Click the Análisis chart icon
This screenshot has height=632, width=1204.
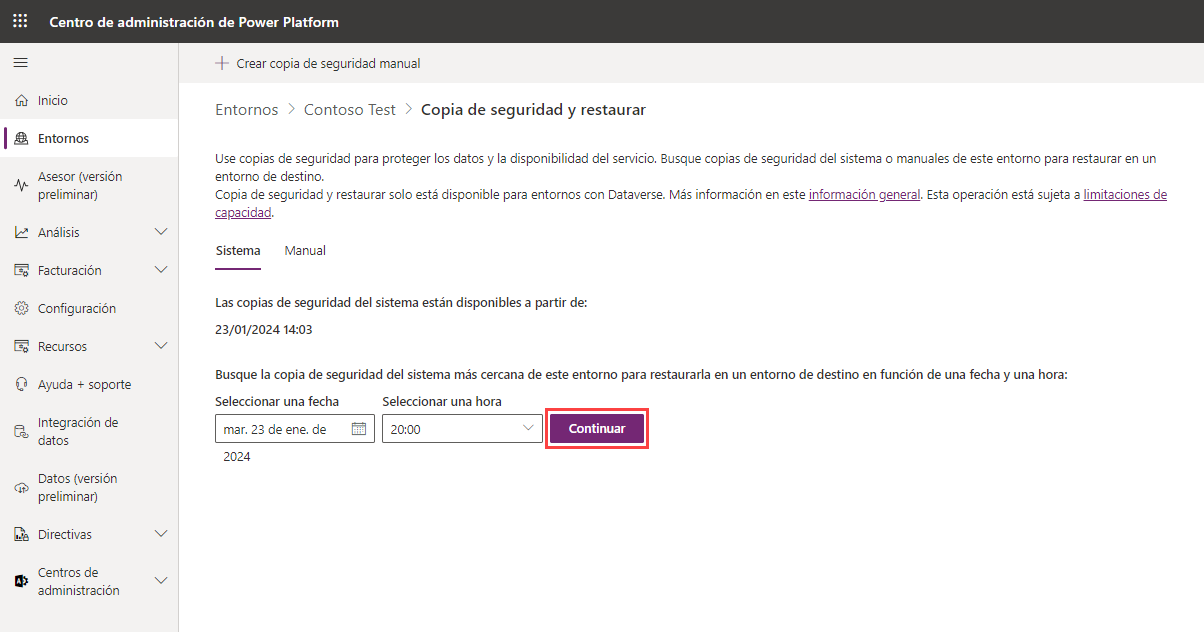(x=22, y=233)
